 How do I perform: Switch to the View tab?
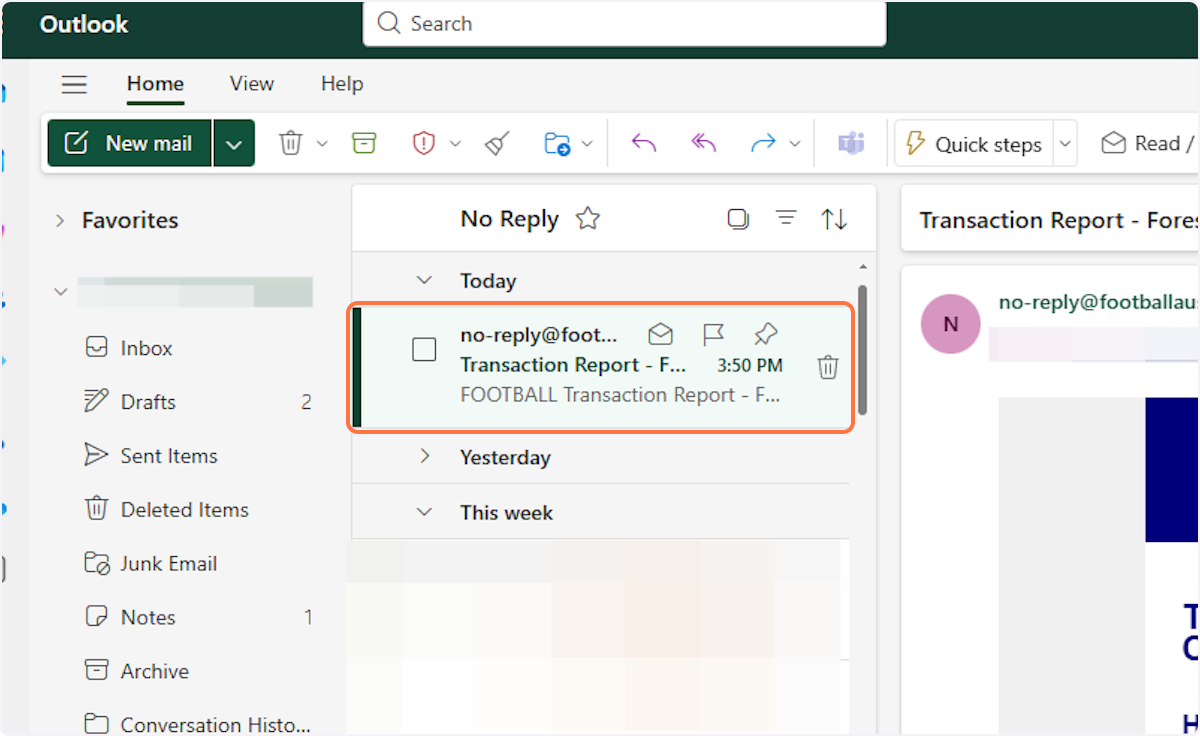251,84
